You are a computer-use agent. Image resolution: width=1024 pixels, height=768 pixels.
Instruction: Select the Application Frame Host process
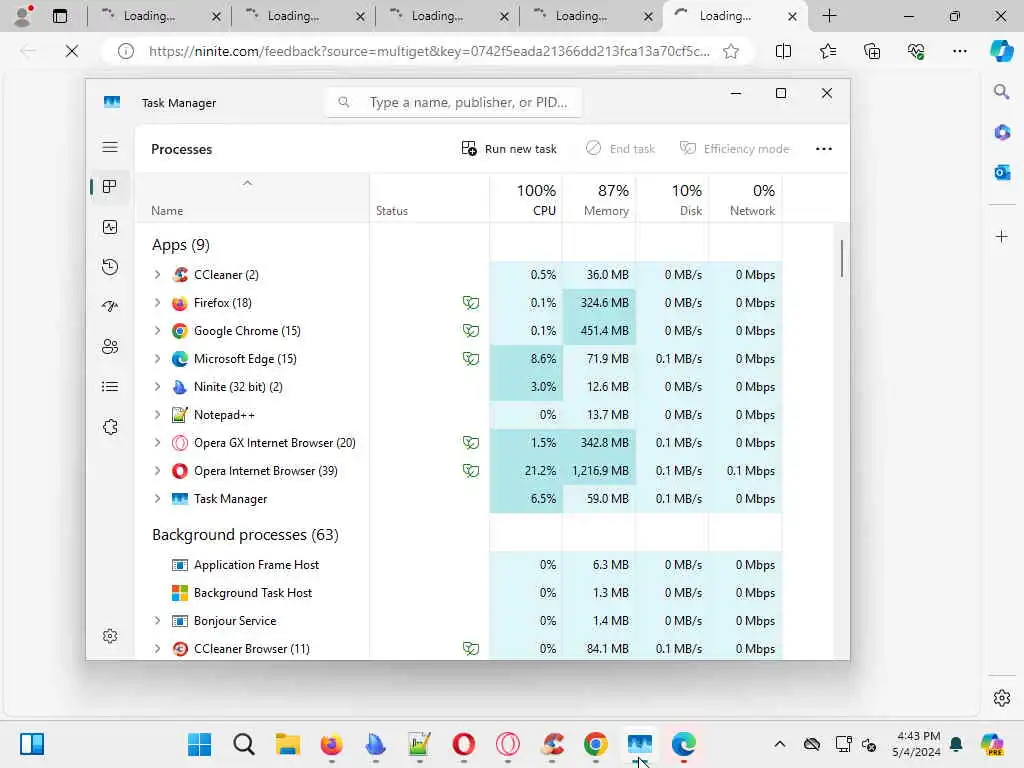pyautogui.click(x=458, y=565)
